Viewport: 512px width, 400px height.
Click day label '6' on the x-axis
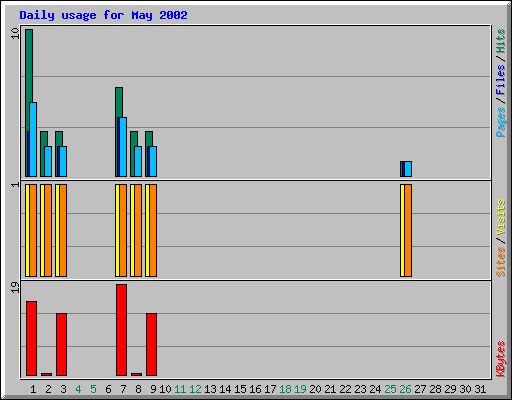[x=108, y=389]
